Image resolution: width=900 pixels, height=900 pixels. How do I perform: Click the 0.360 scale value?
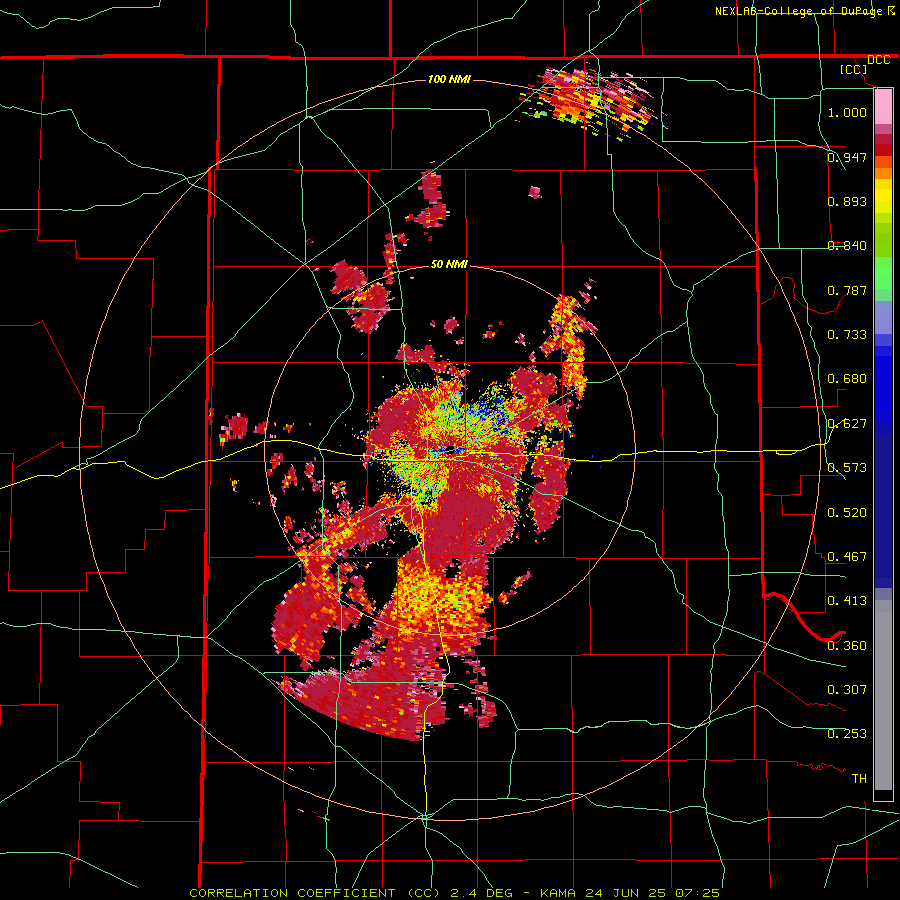[847, 645]
